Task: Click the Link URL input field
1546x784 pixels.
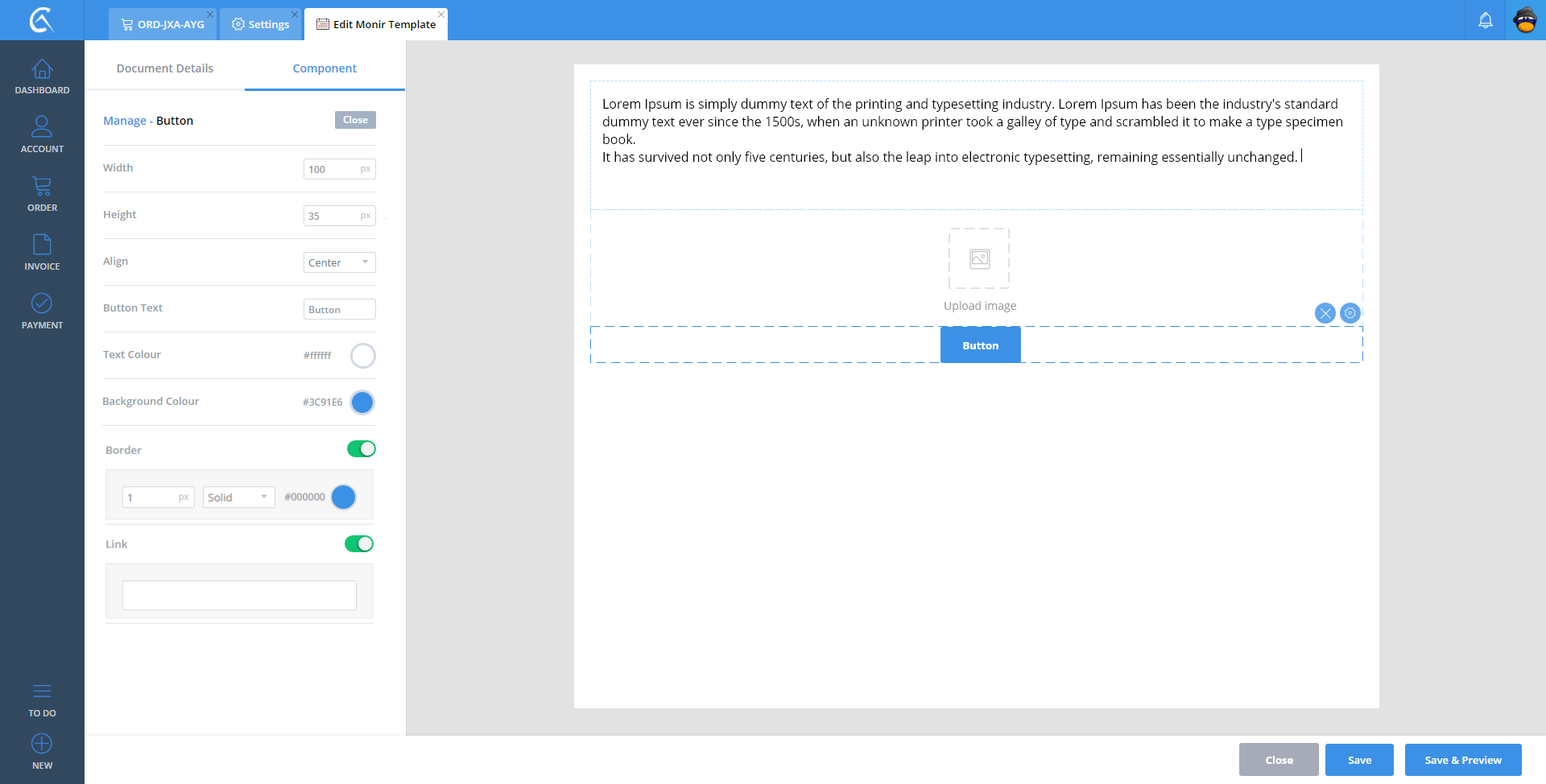Action: [x=239, y=596]
